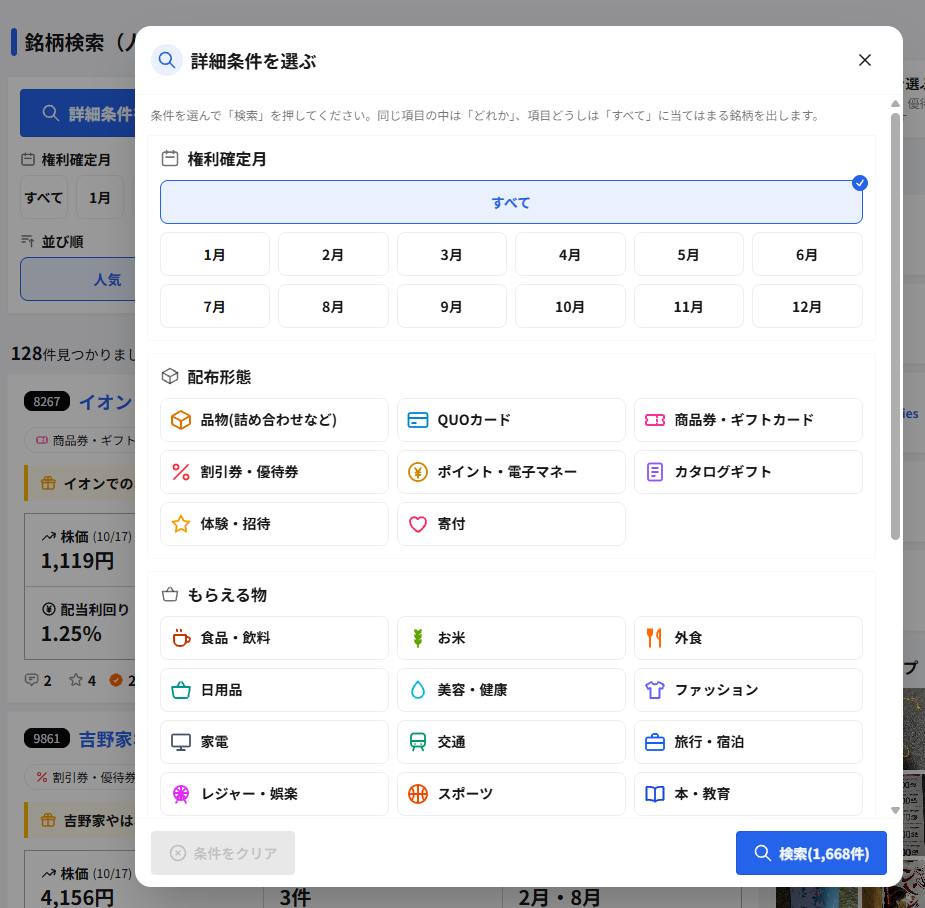
Task: Select 1月 in the dialog month grid
Action: coord(215,254)
